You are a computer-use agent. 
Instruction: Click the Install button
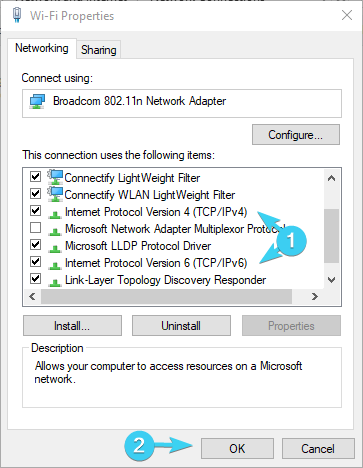tap(72, 326)
